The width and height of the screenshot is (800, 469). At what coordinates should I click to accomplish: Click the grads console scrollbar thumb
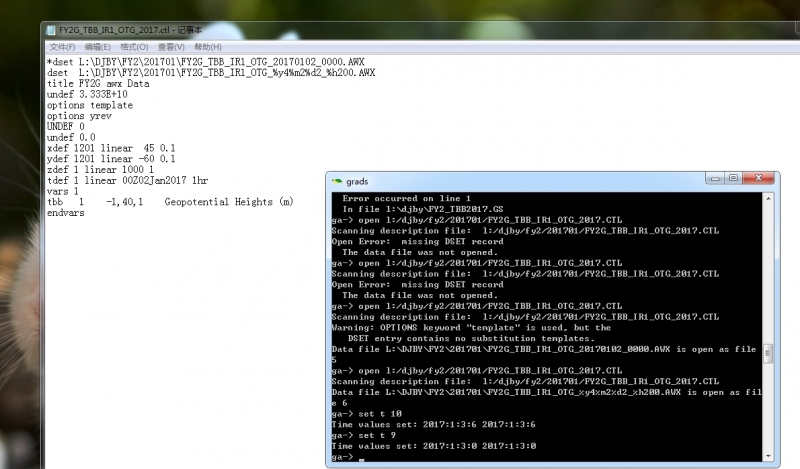point(767,354)
